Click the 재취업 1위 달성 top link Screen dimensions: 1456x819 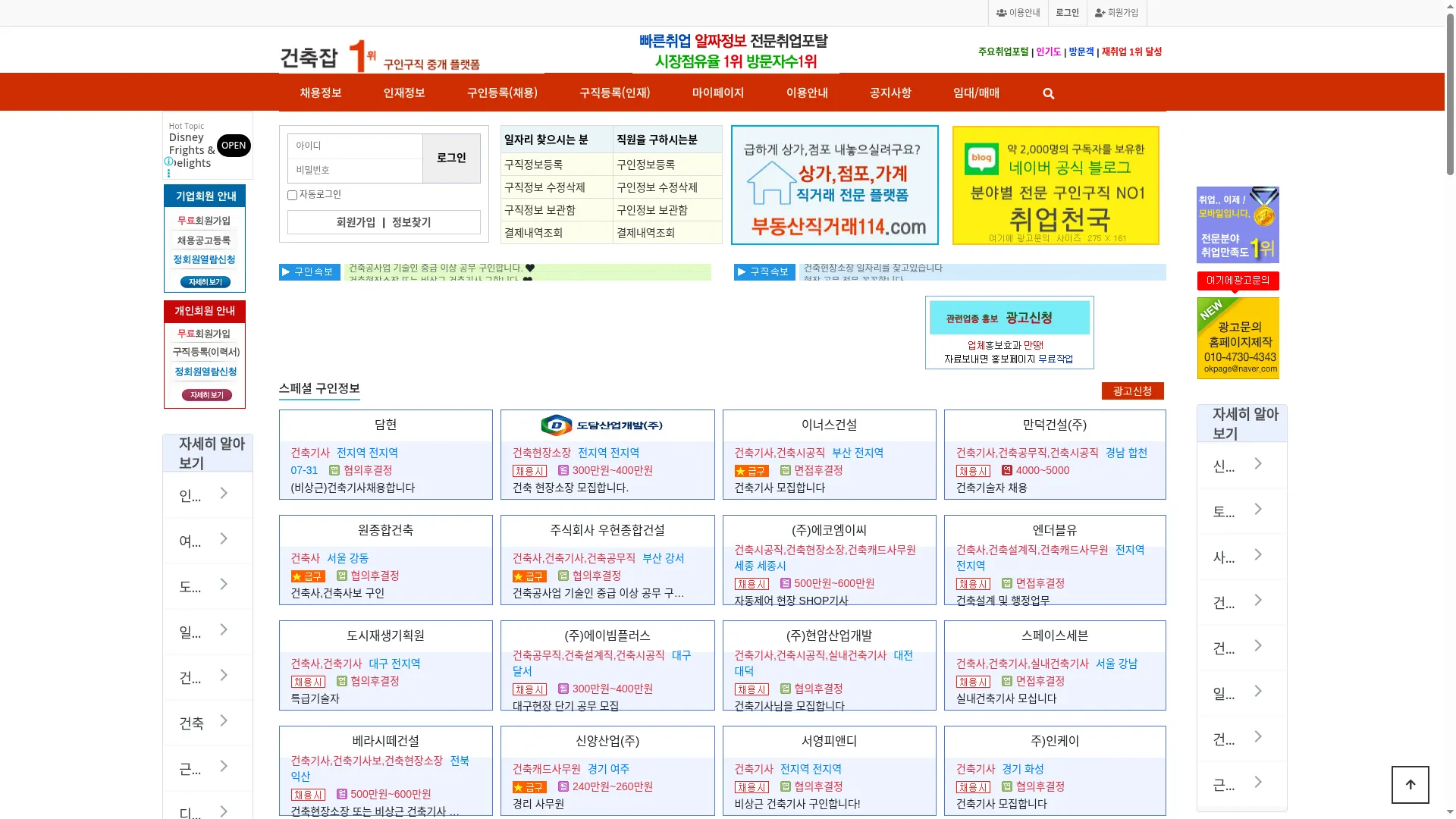click(x=1131, y=52)
